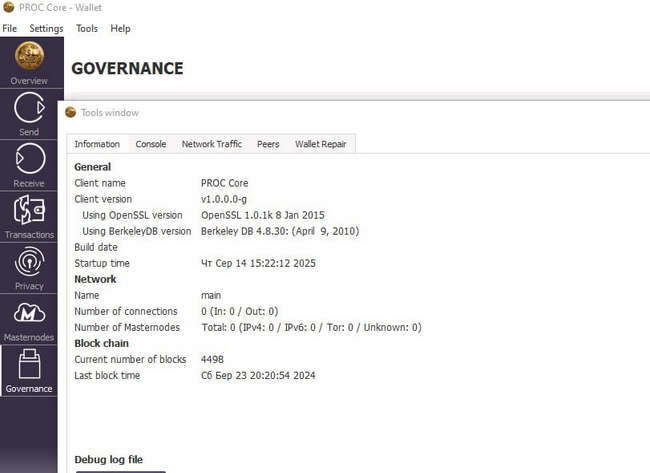The width and height of the screenshot is (650, 473).
Task: Open the Tools menu
Action: coord(87,28)
